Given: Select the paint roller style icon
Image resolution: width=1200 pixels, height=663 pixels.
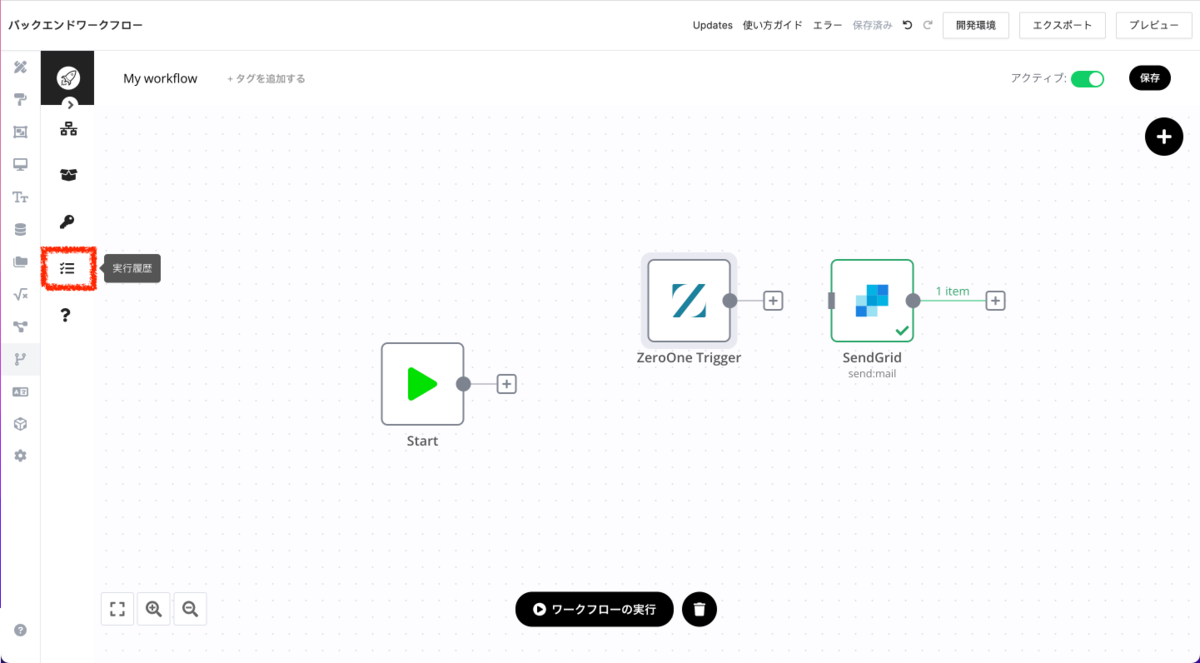Looking at the screenshot, I should pos(20,99).
